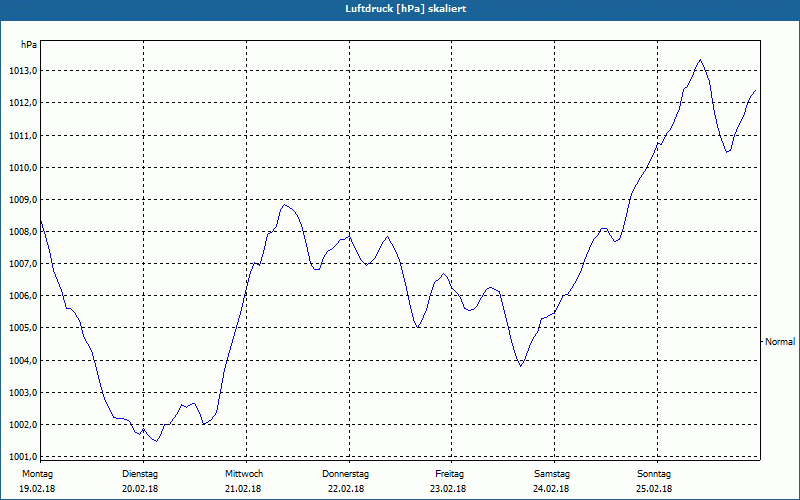This screenshot has height=500, width=800.
Task: Click the 1002,0 axis value
Action: coord(23,425)
